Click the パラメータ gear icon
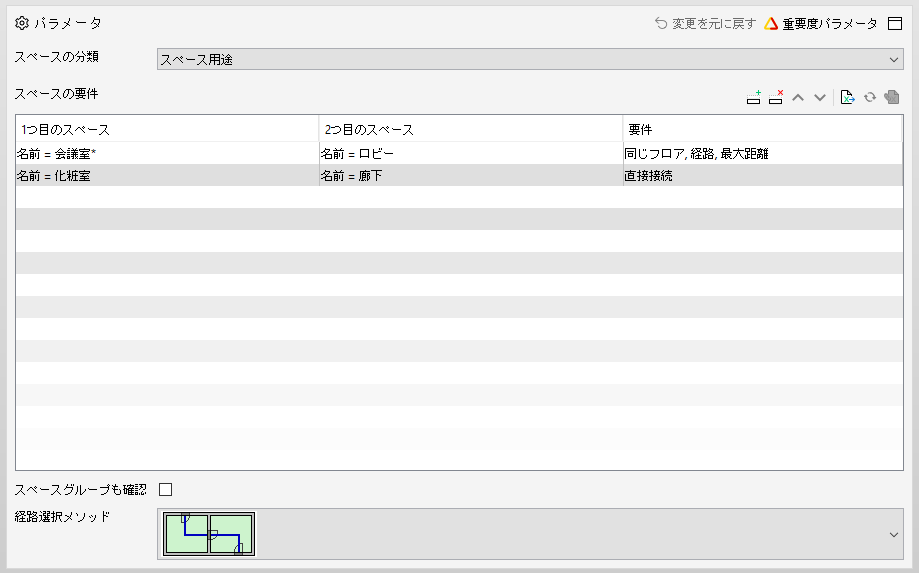 point(22,23)
